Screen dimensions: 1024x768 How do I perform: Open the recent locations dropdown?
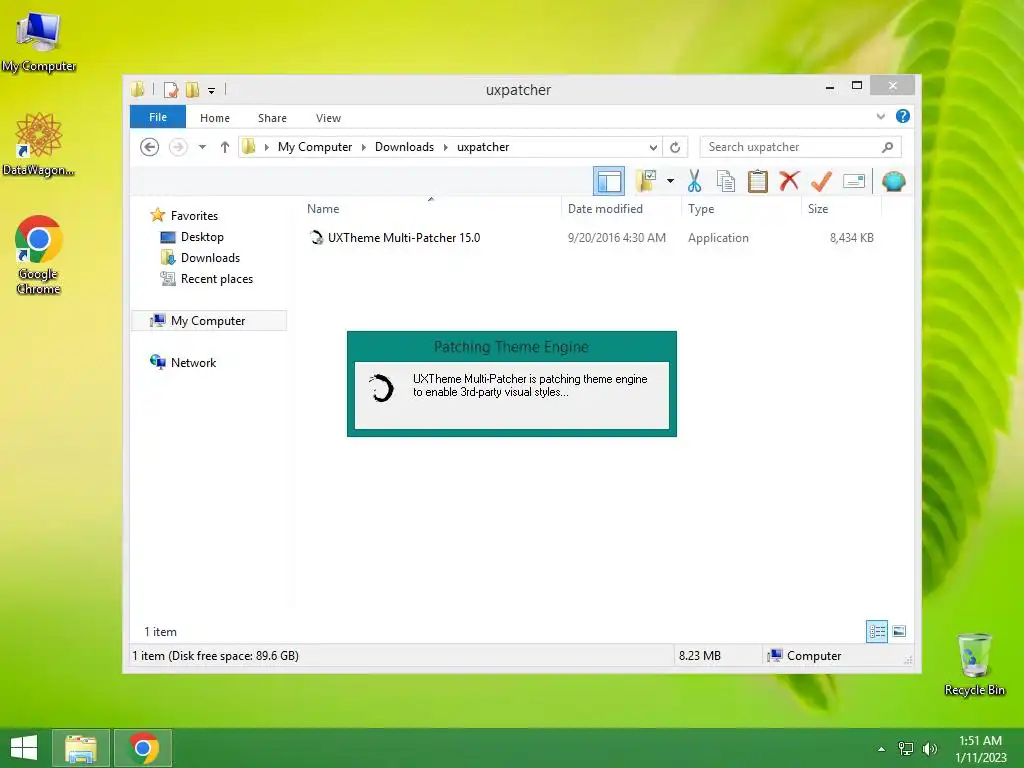click(x=202, y=147)
